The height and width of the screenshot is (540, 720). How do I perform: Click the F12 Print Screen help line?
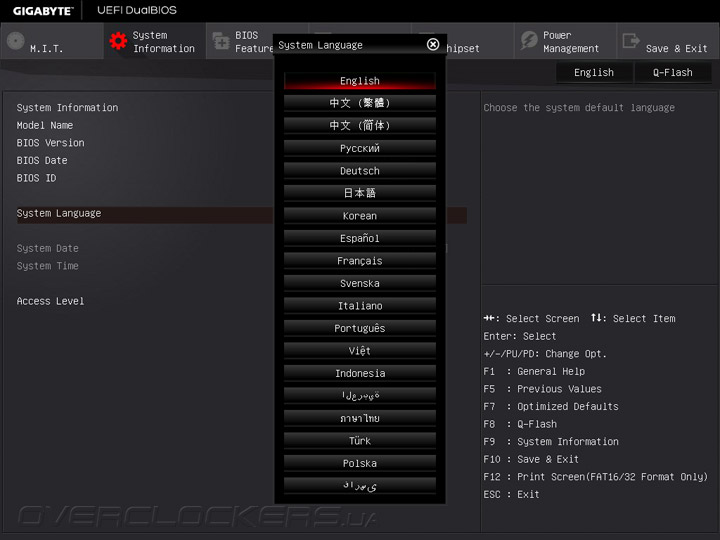pyautogui.click(x=596, y=477)
